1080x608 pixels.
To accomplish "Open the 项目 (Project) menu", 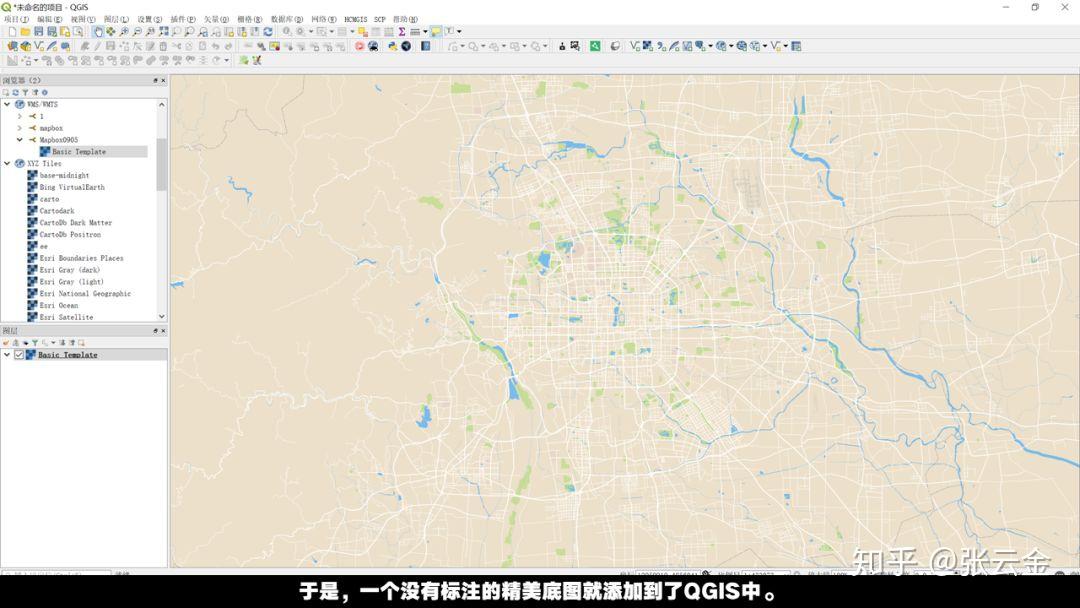I will click(x=17, y=19).
